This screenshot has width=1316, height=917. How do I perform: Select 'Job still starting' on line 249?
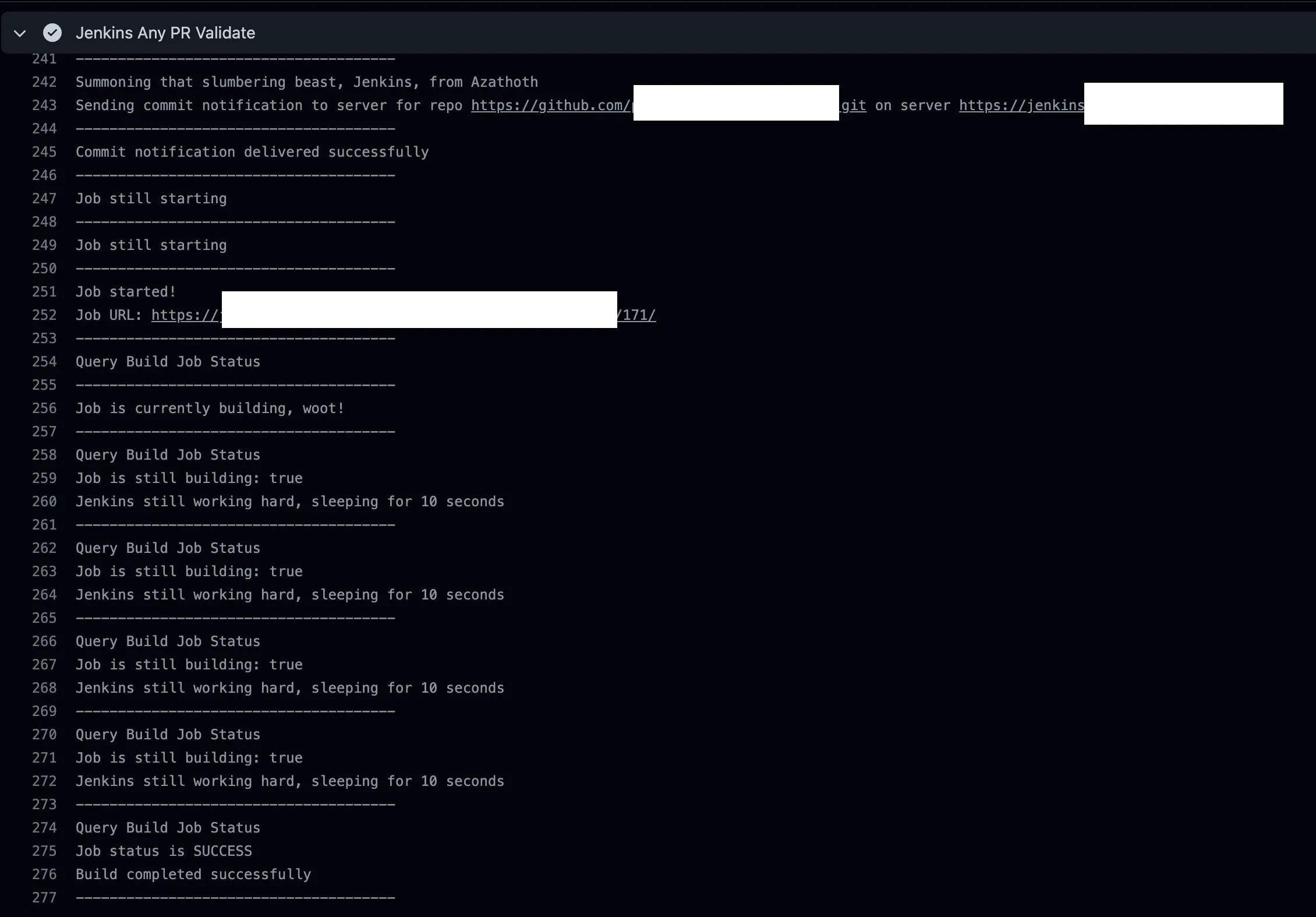[x=151, y=245]
